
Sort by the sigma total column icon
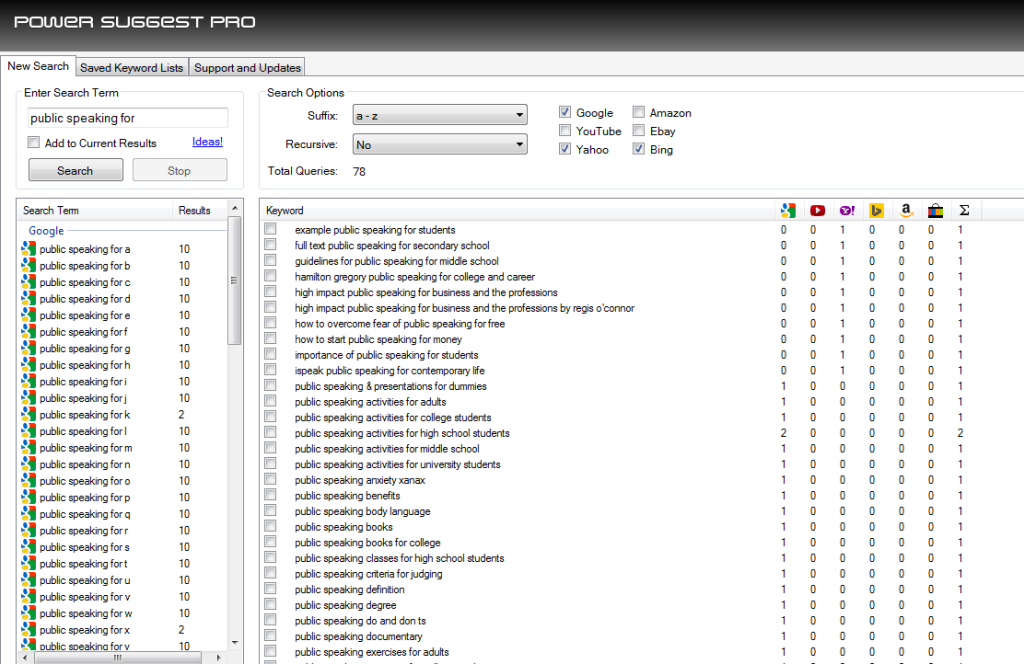coord(964,210)
